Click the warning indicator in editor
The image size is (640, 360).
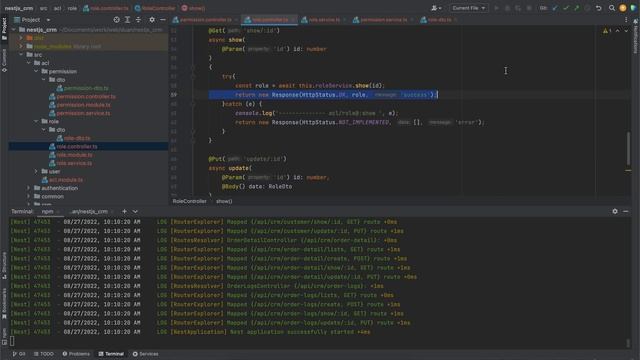(x=607, y=31)
